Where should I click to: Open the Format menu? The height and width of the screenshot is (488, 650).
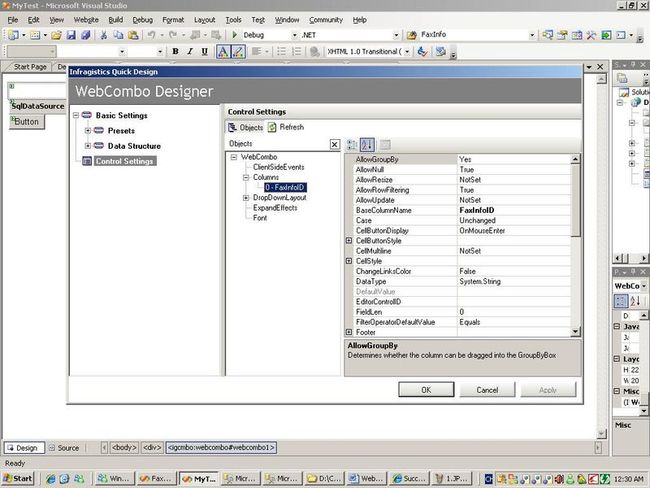click(173, 20)
